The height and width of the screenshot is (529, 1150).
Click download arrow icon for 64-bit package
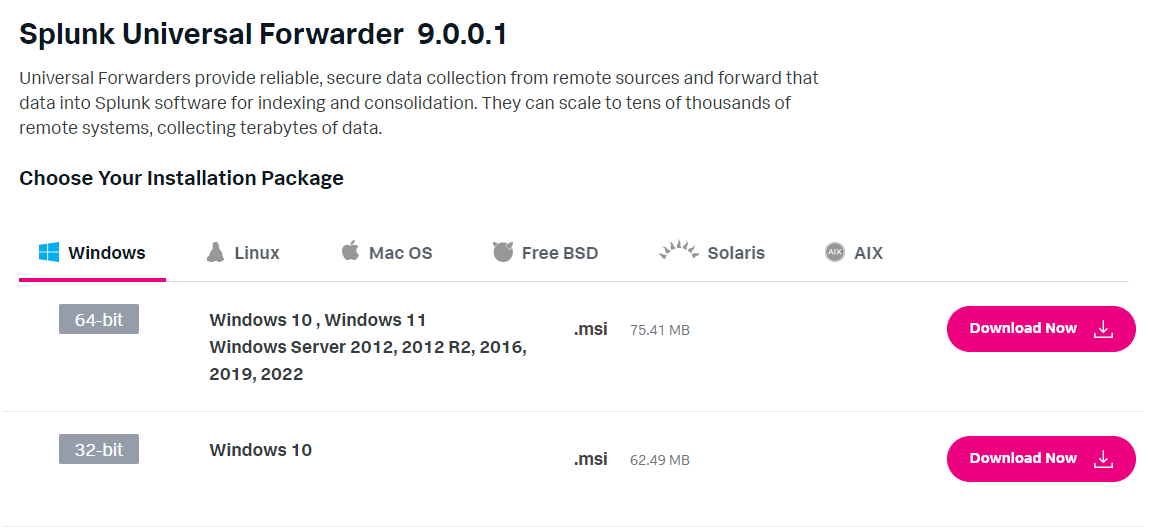pyautogui.click(x=1103, y=329)
